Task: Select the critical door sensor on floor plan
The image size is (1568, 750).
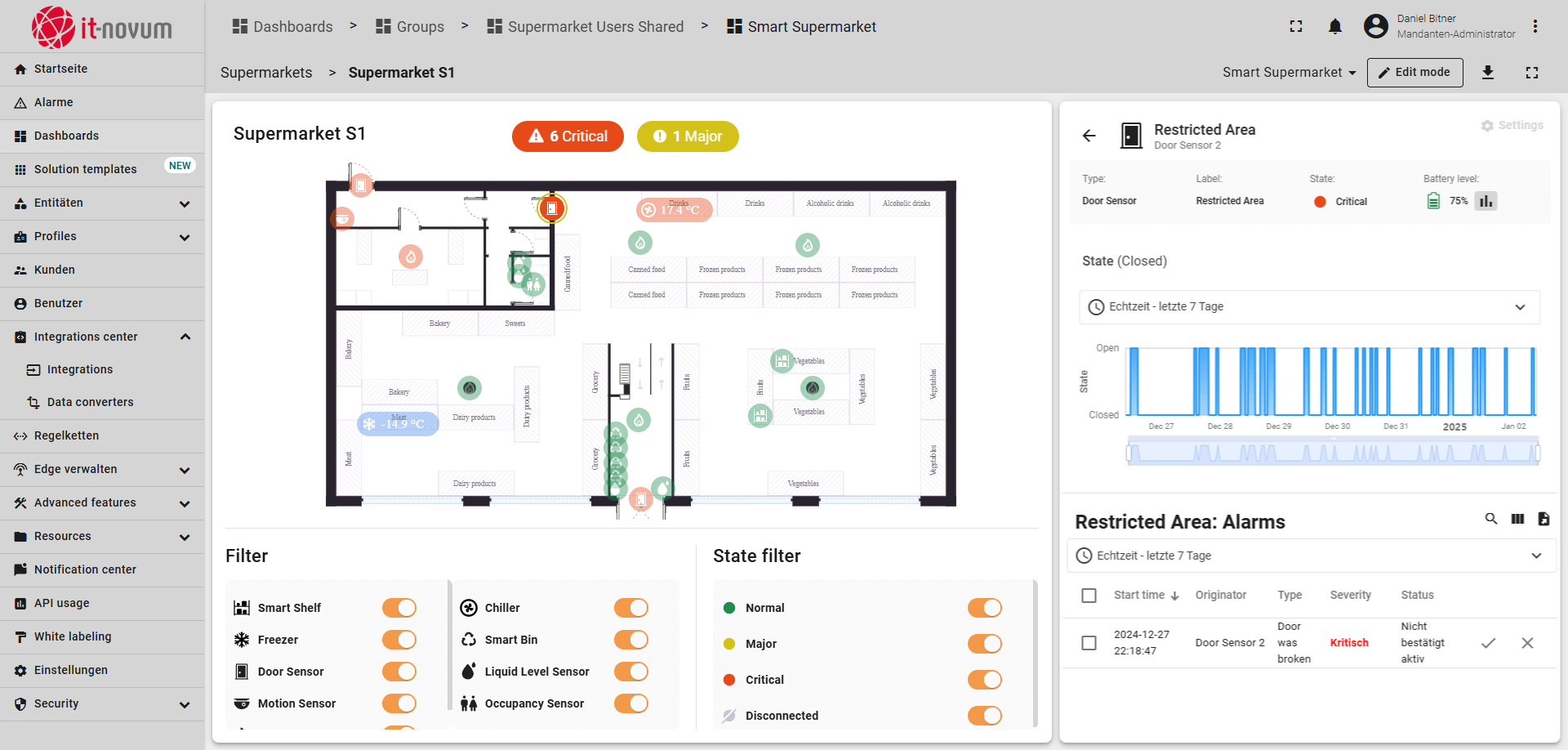Action: click(552, 208)
